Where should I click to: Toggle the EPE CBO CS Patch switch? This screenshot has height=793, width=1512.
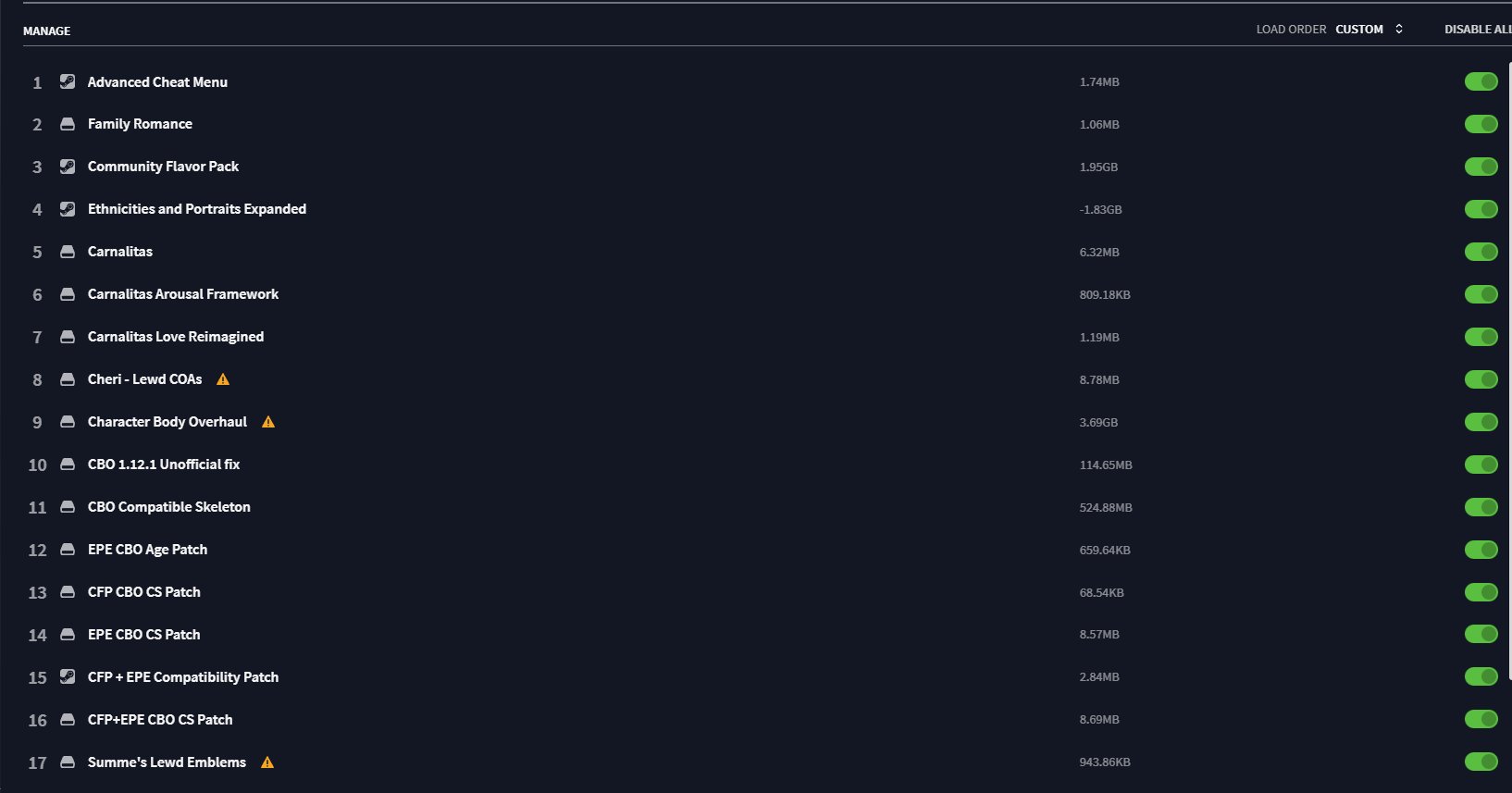pyautogui.click(x=1481, y=634)
